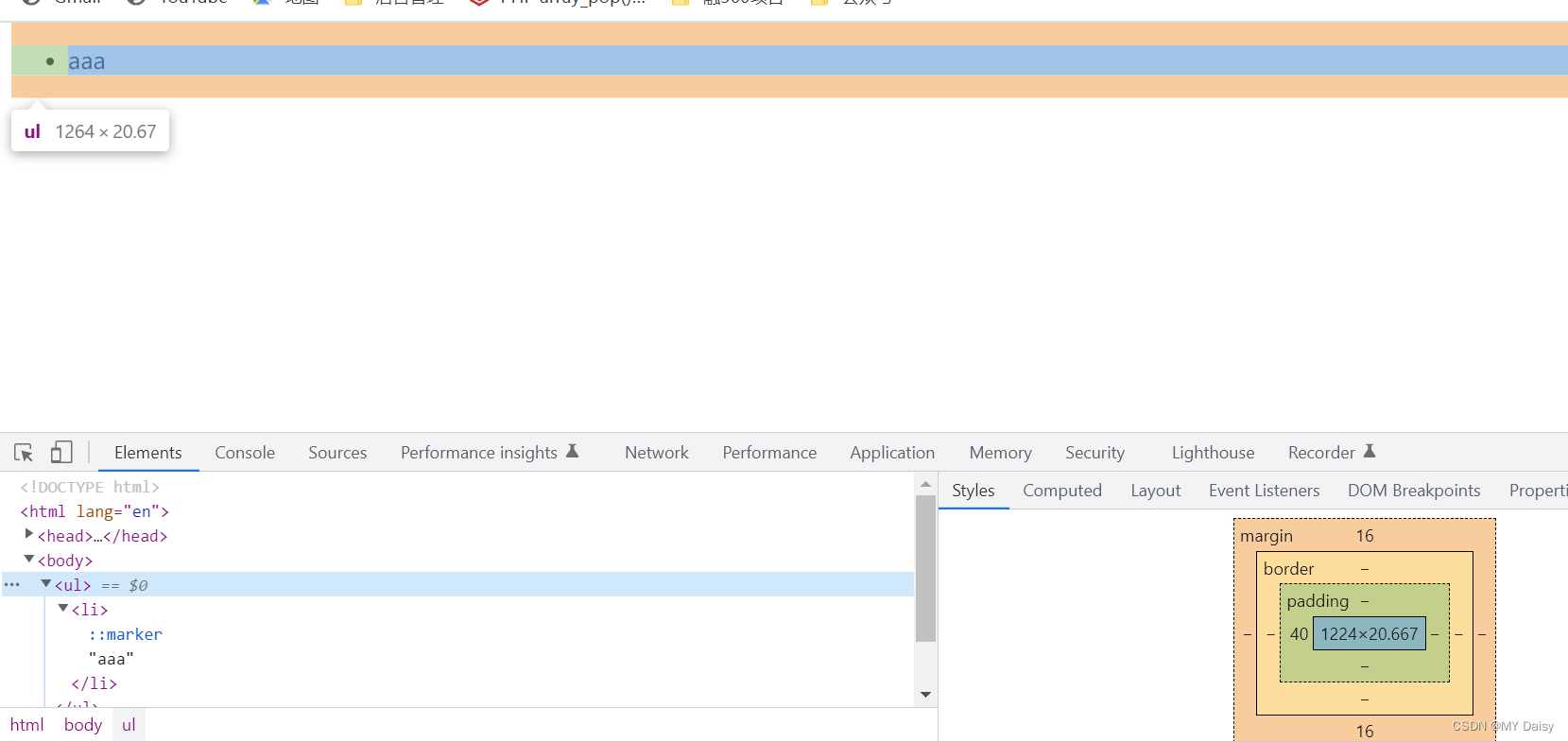Click the margin-left dash value
This screenshot has height=742, width=1568.
1247,634
